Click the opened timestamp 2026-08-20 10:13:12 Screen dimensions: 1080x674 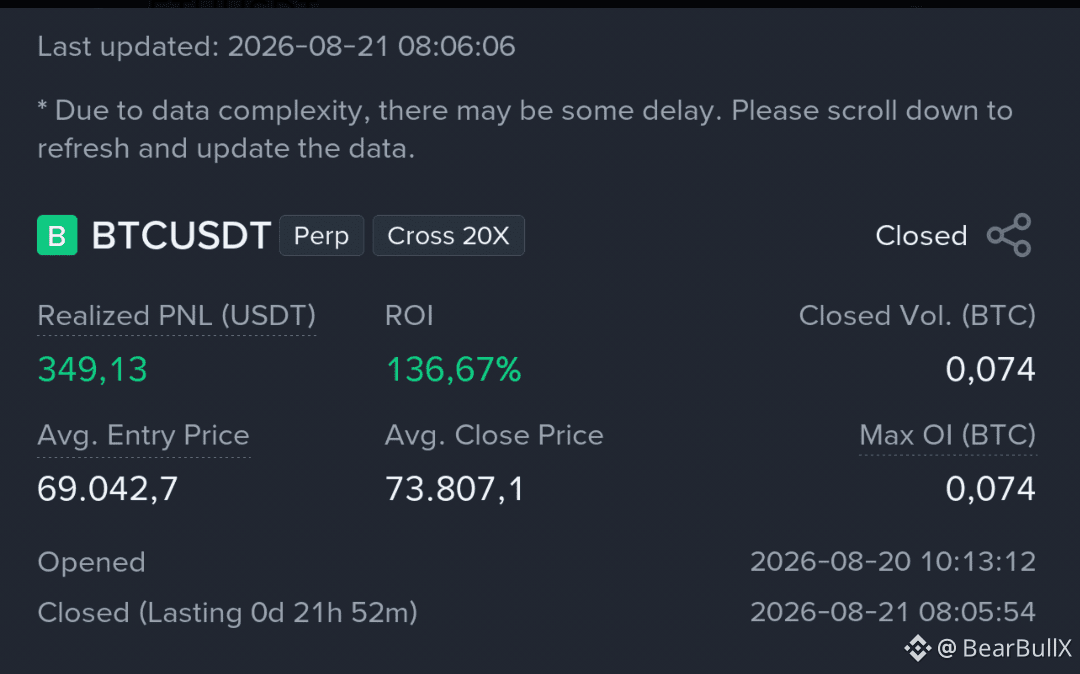point(893,562)
